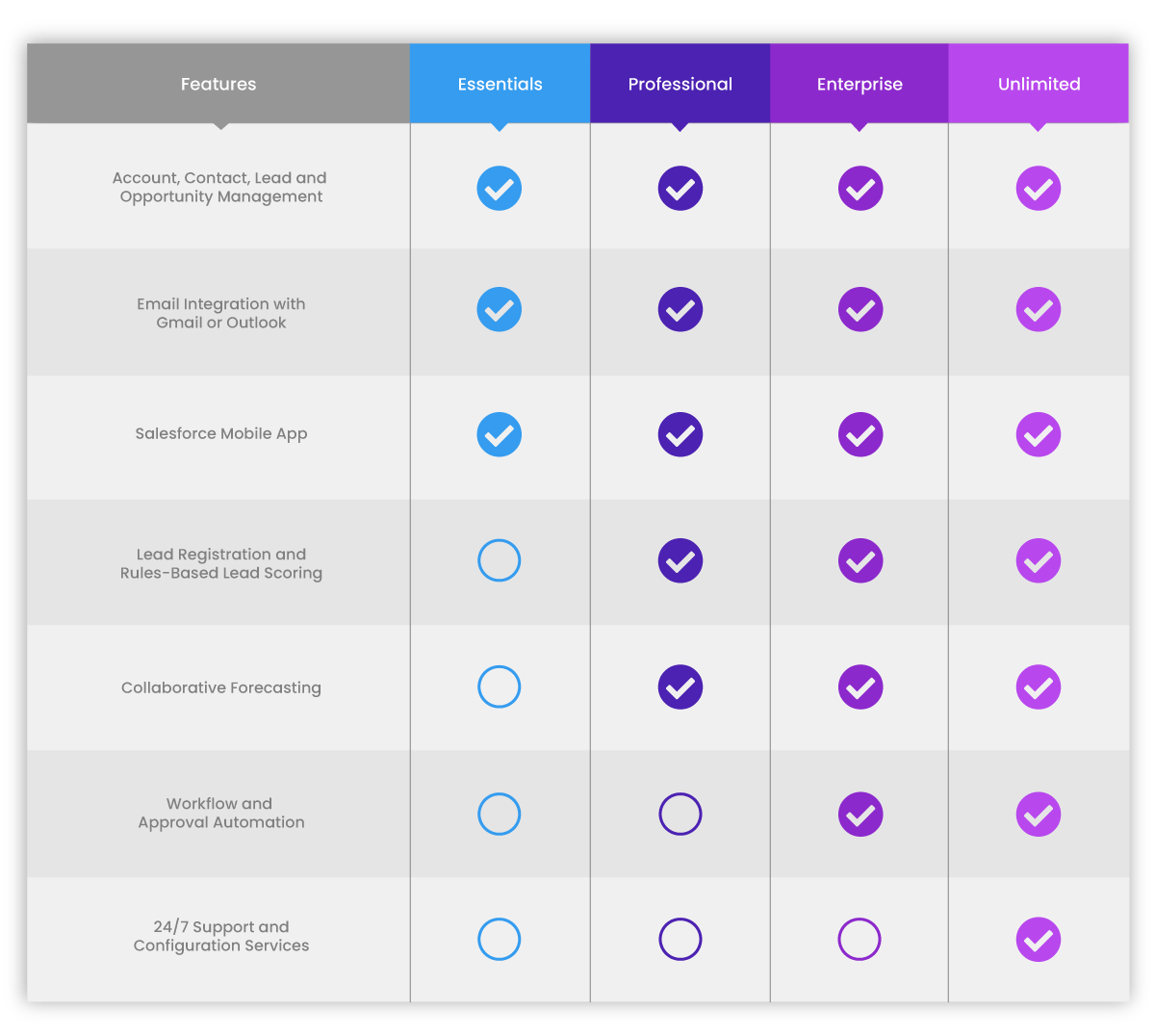The width and height of the screenshot is (1155, 1036).
Task: Click the Collaborative Forecasting feature label
Action: (x=221, y=687)
